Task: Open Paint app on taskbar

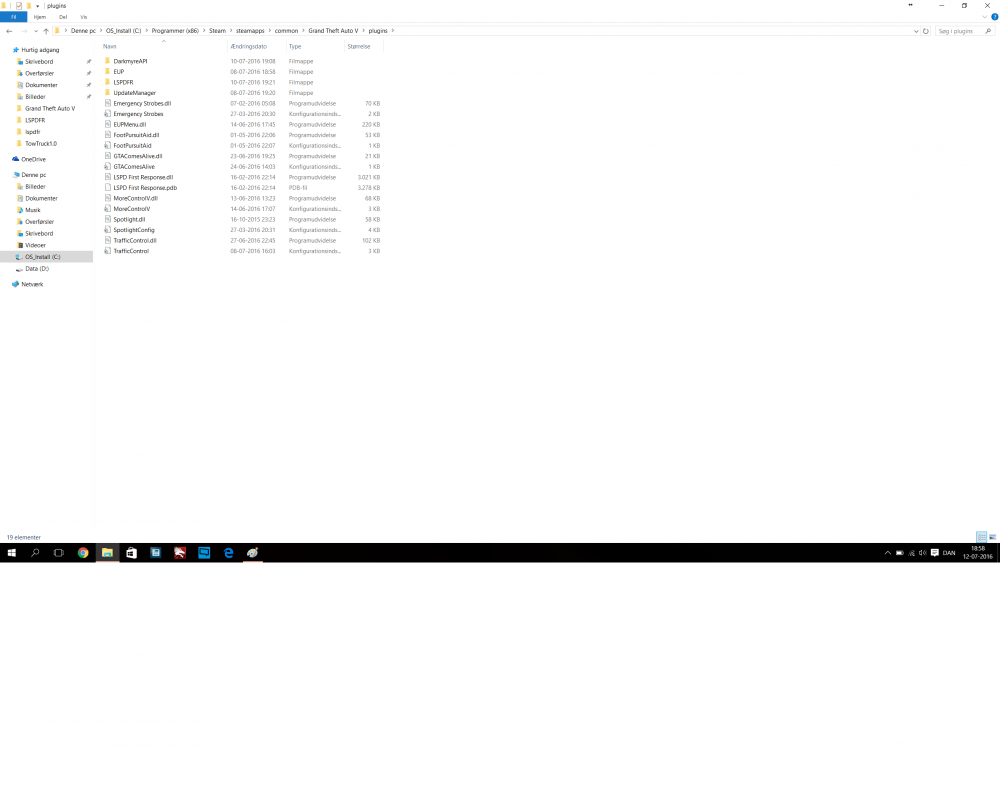Action: pyautogui.click(x=253, y=553)
